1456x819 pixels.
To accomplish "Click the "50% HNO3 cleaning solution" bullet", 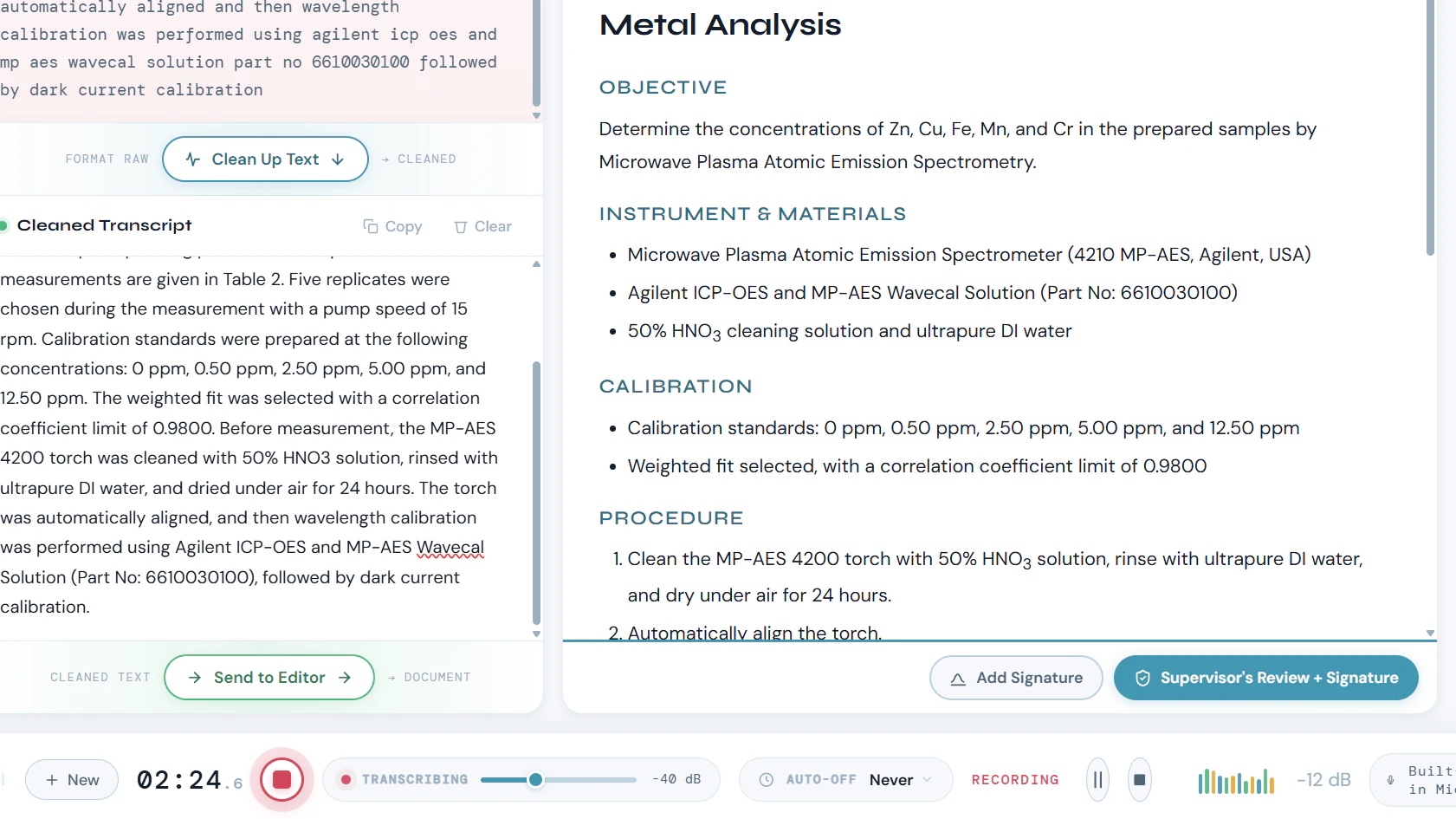I will (850, 332).
